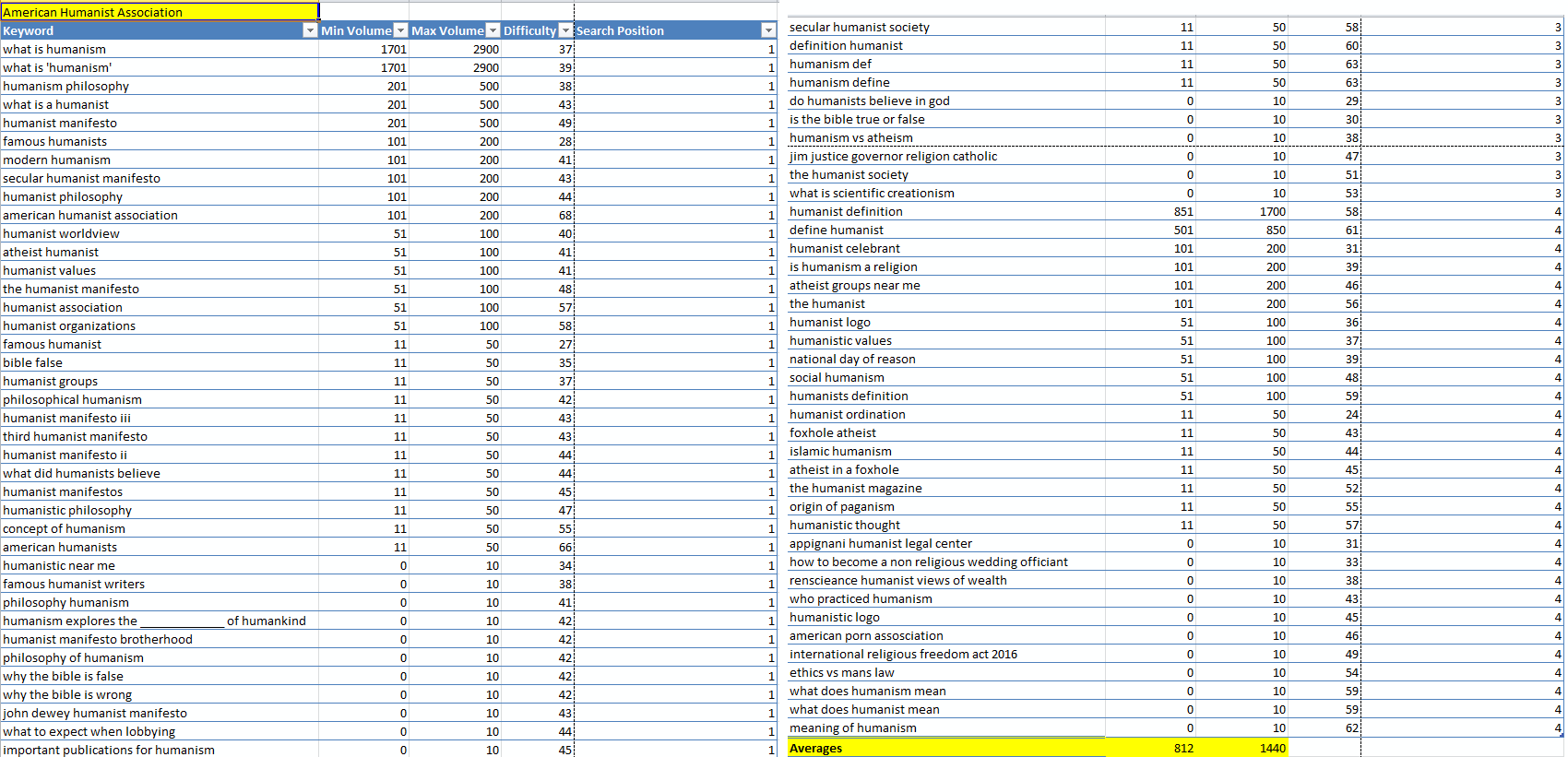Image resolution: width=1568 pixels, height=757 pixels.
Task: Click 'national day of reason' cell
Action: (945, 359)
